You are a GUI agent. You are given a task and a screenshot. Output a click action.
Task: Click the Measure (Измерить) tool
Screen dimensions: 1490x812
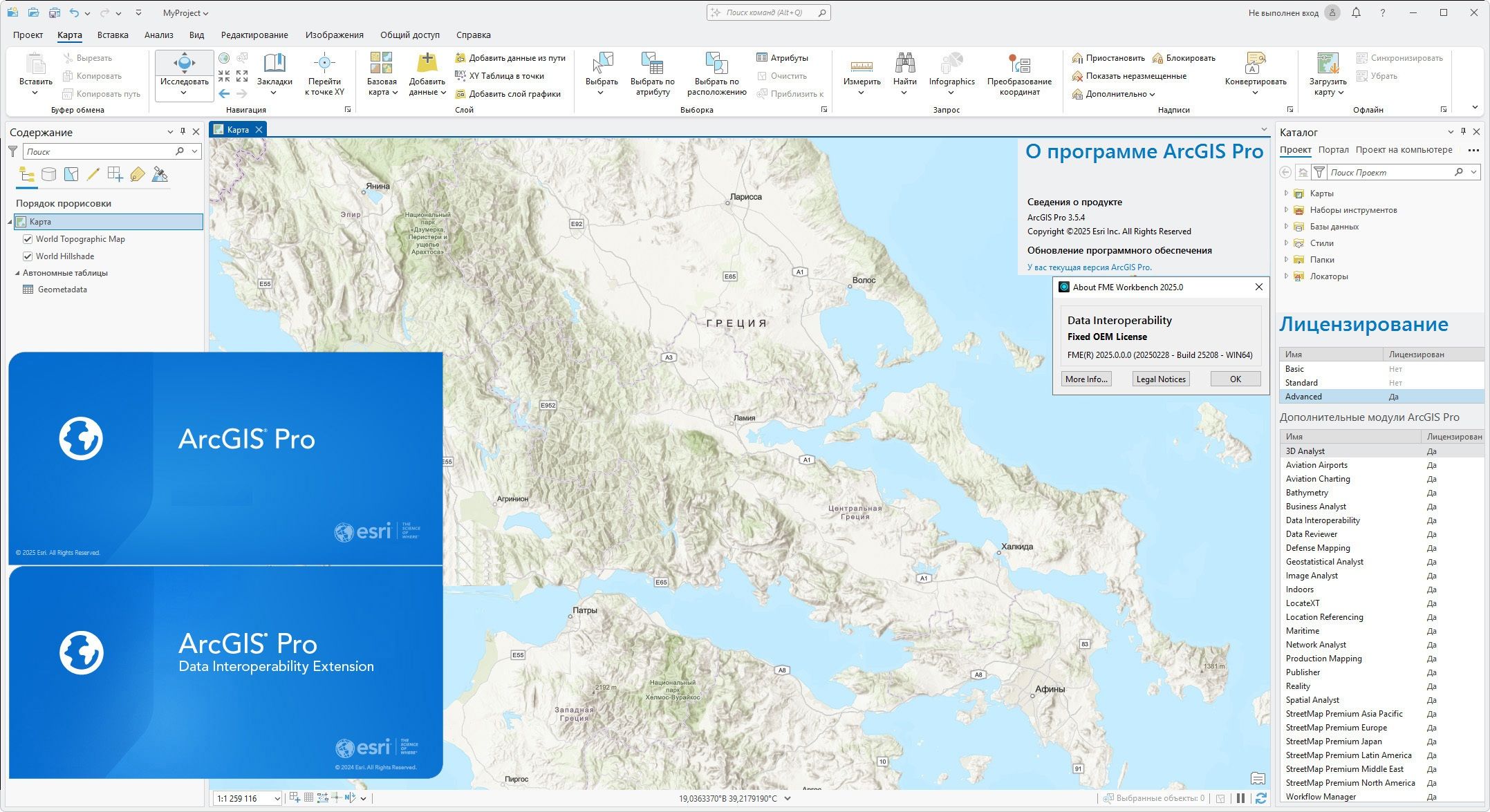coord(862,66)
